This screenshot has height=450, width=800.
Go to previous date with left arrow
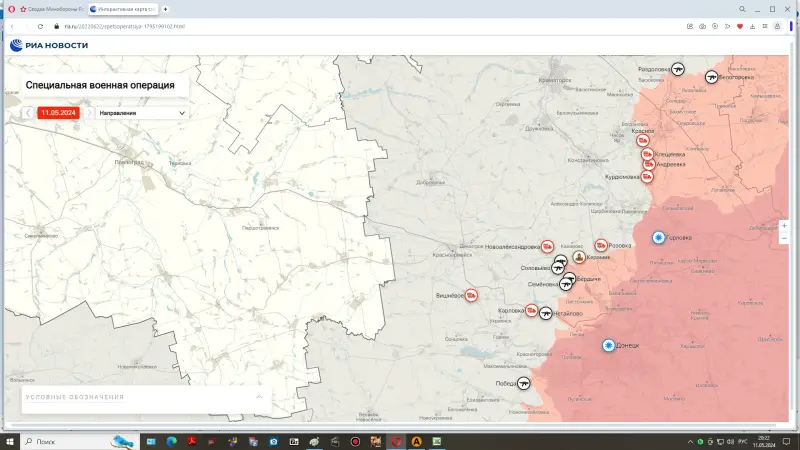28,113
